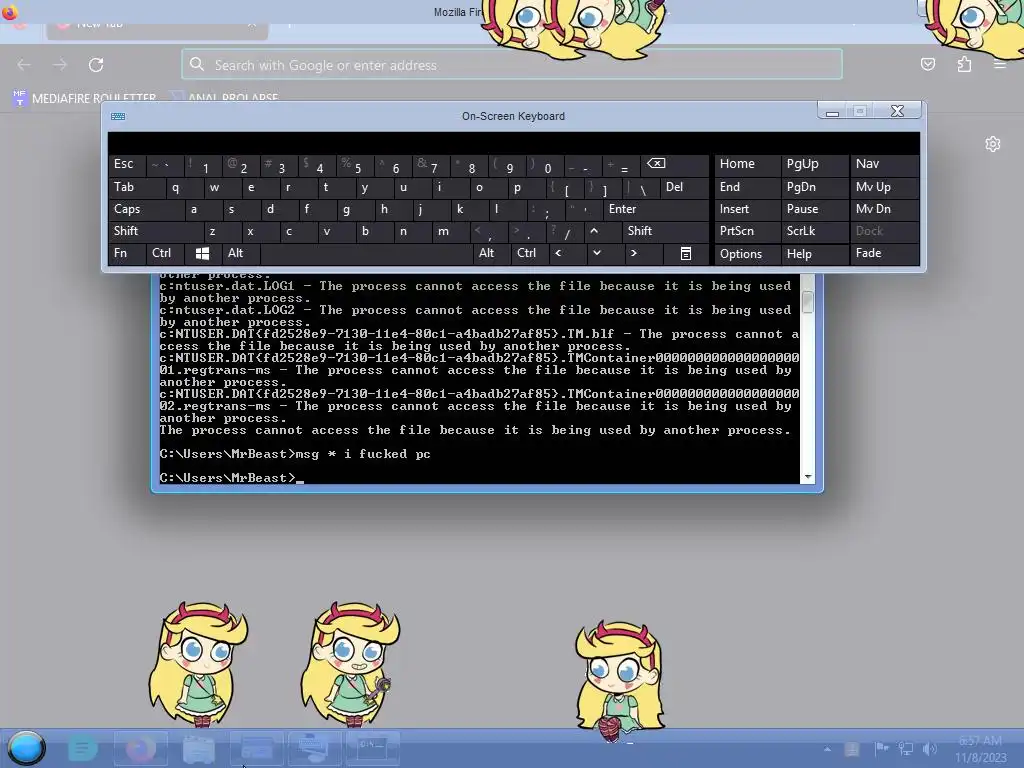Click command prompt scrollbar down arrow
The width and height of the screenshot is (1024, 768).
(808, 477)
